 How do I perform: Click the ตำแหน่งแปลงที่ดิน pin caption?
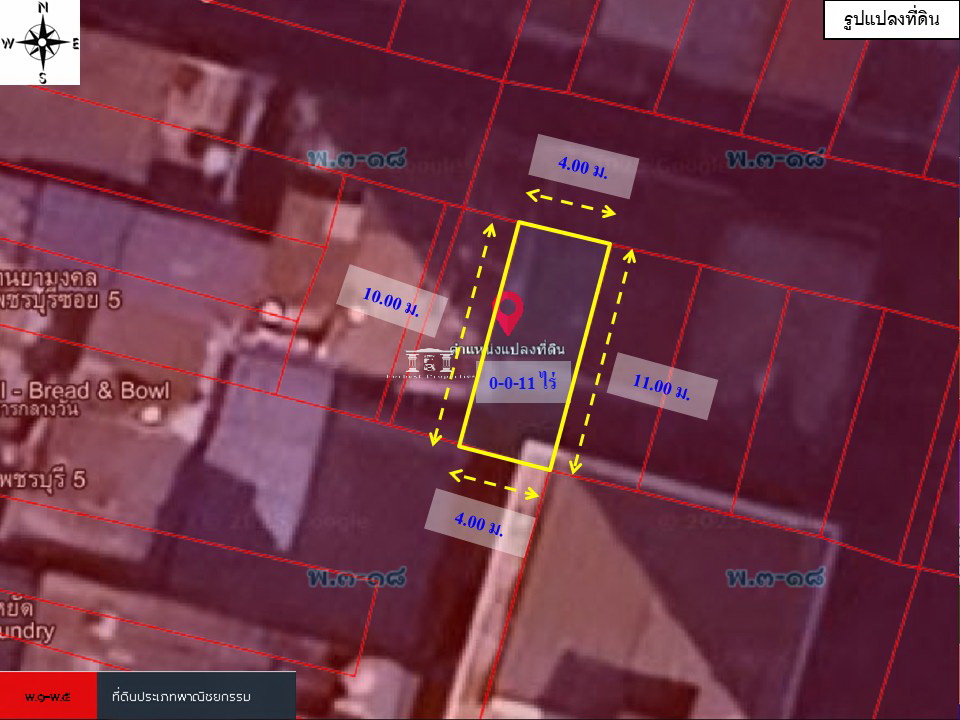point(510,347)
